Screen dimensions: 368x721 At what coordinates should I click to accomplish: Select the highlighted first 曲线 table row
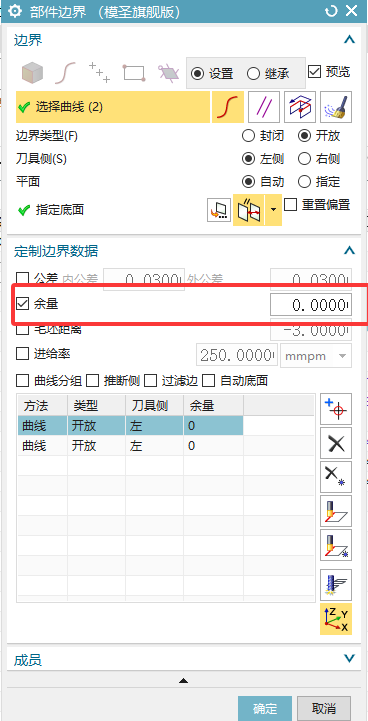130,425
